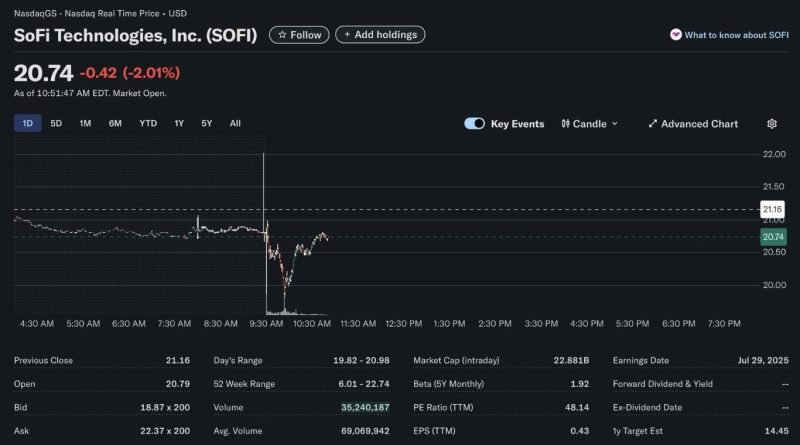This screenshot has height=445, width=800.
Task: Click the Volume value 35,240,187
Action: click(365, 407)
